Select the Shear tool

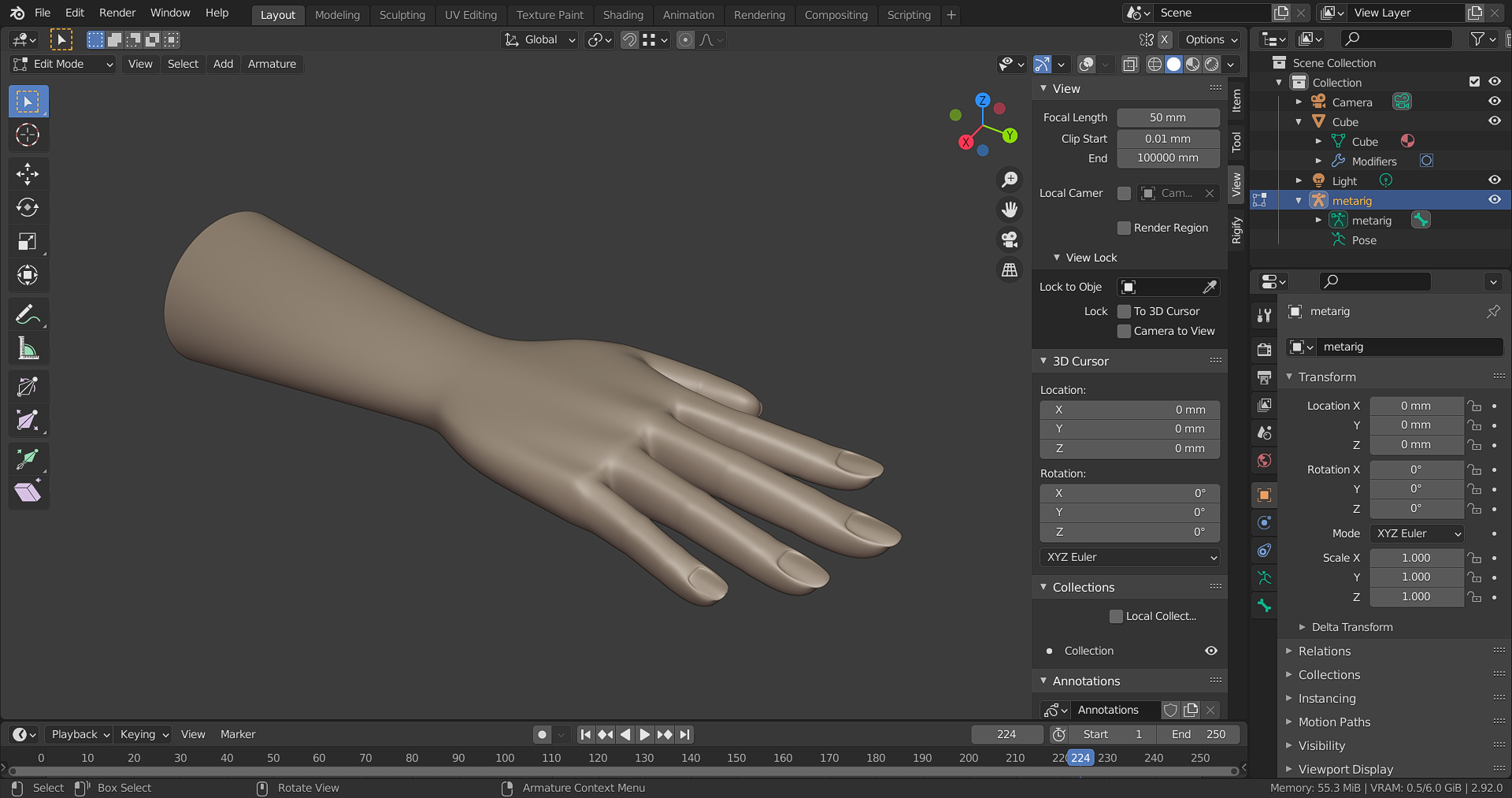pyautogui.click(x=28, y=492)
